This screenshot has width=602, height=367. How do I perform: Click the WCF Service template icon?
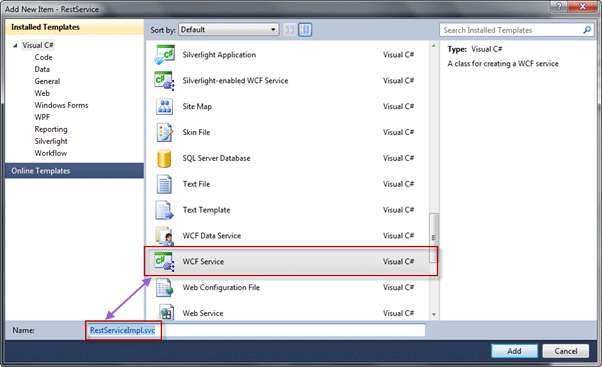coord(164,261)
